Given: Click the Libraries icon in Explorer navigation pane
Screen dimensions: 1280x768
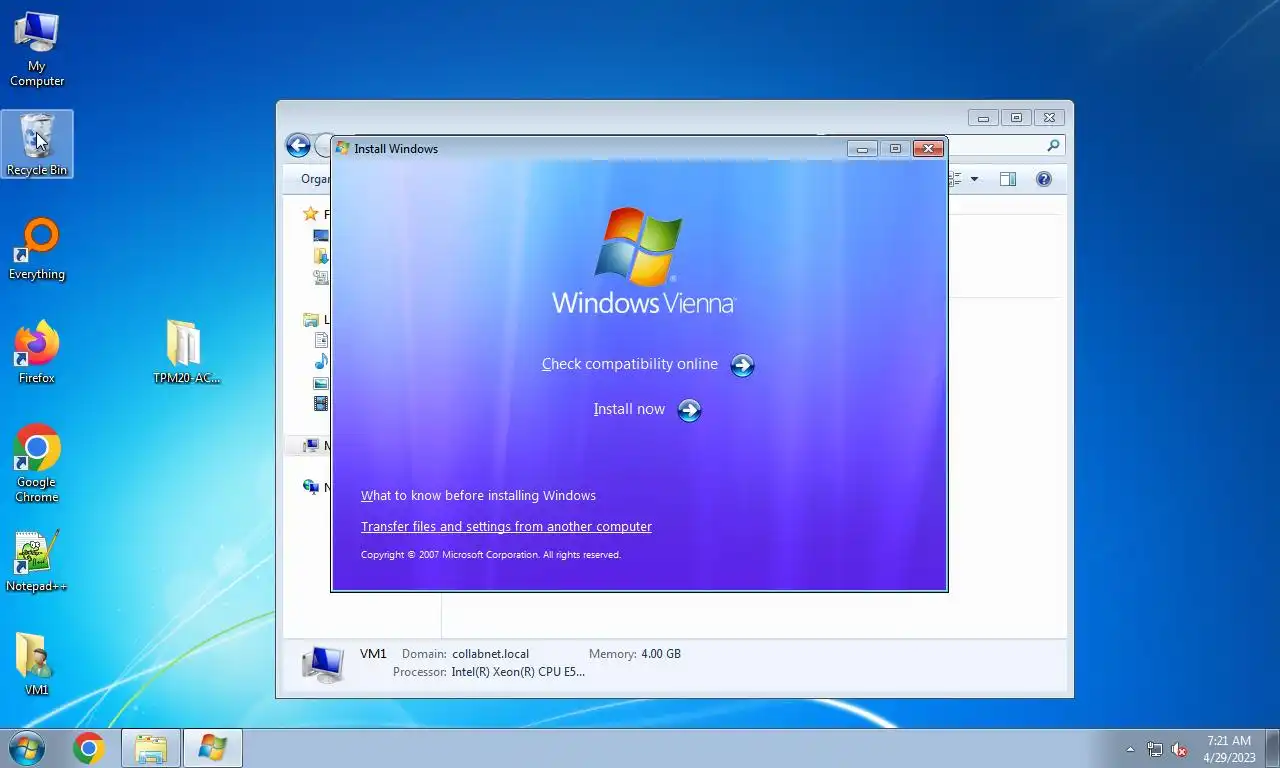Looking at the screenshot, I should 311,320.
